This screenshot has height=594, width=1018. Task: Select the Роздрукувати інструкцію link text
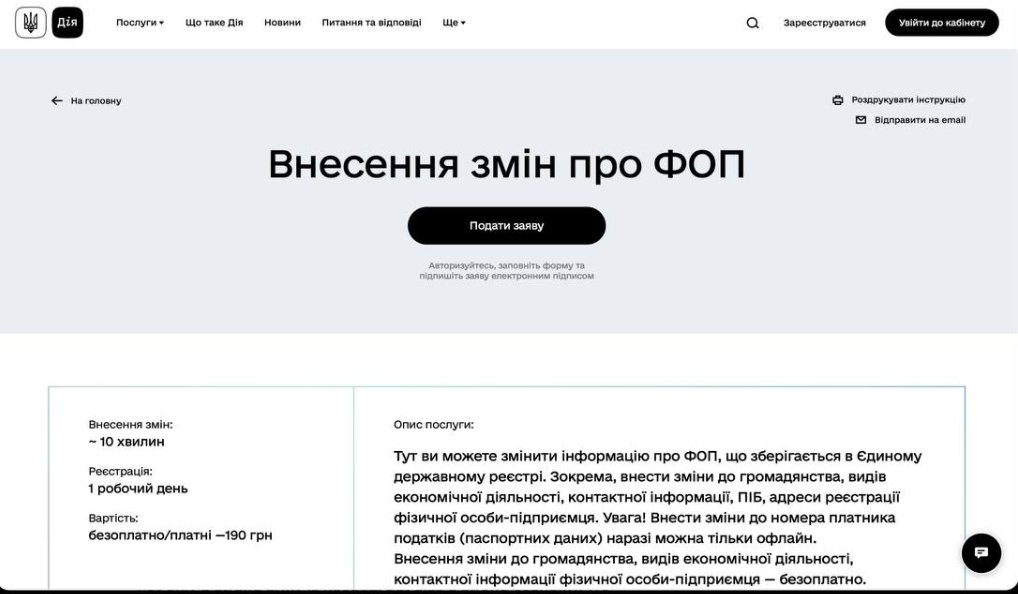click(908, 100)
